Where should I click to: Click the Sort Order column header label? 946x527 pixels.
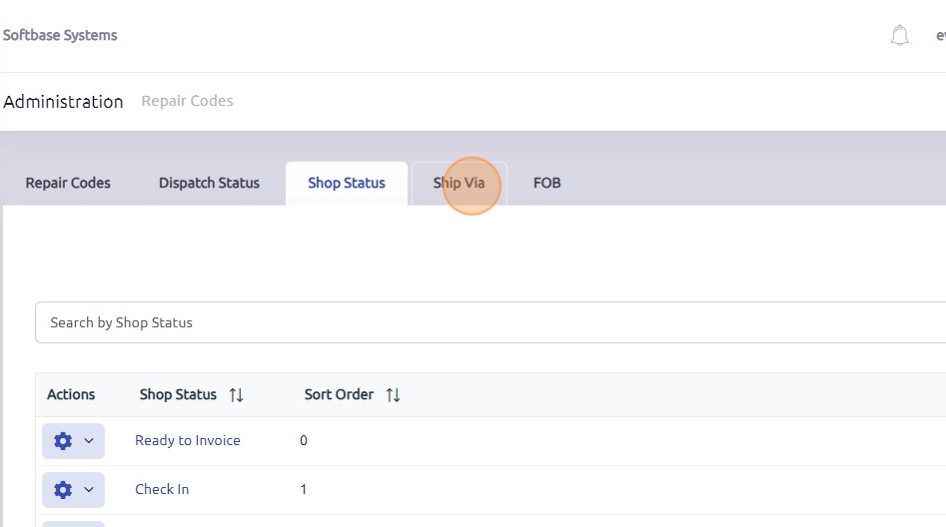pyautogui.click(x=339, y=395)
